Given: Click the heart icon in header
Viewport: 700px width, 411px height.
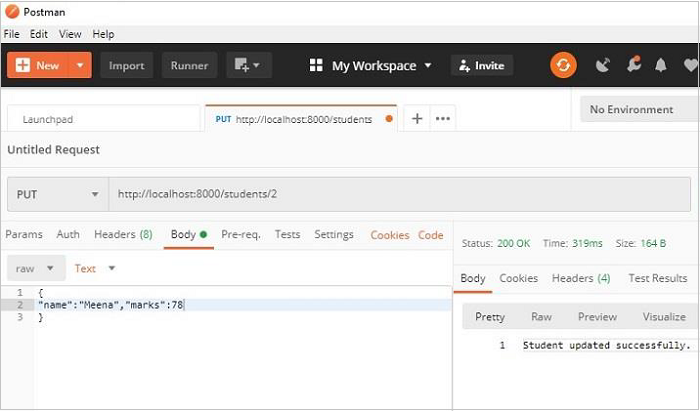Looking at the screenshot, I should 689,65.
